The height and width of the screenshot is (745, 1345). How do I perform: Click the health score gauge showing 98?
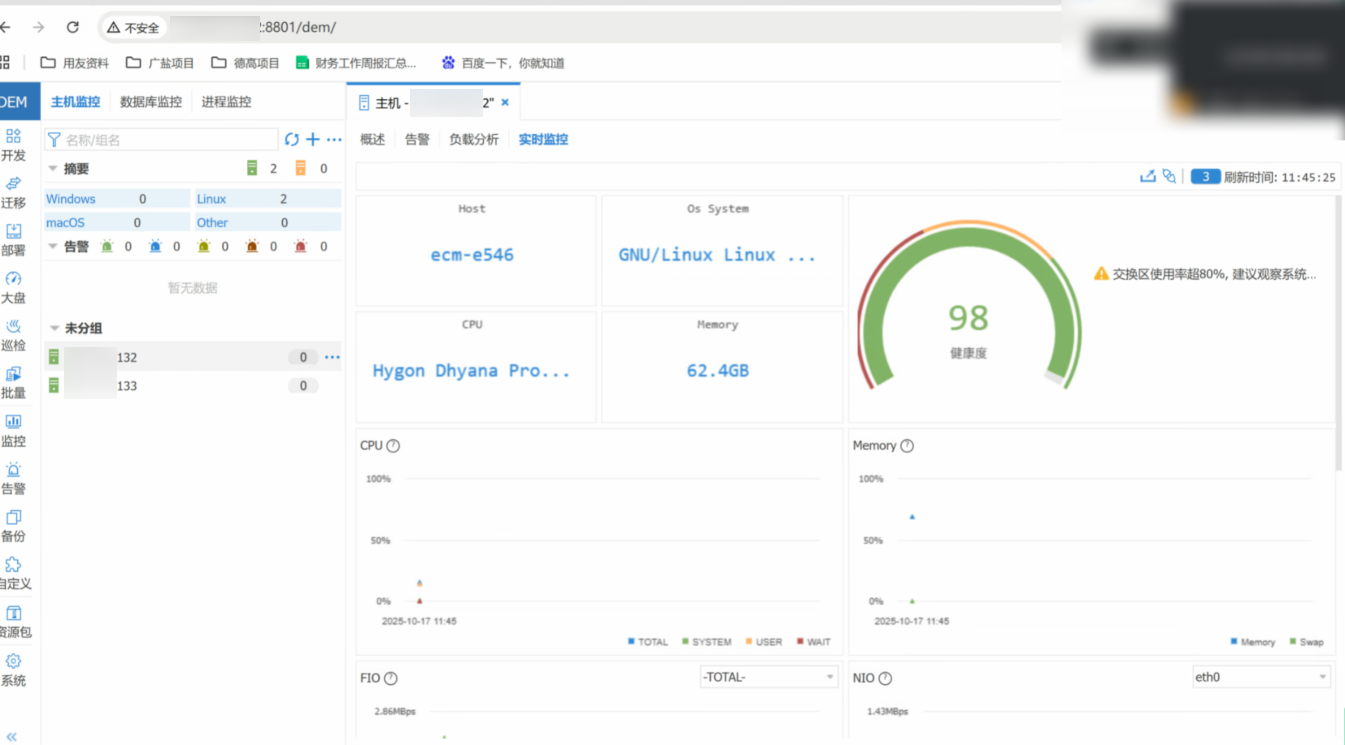pos(968,306)
